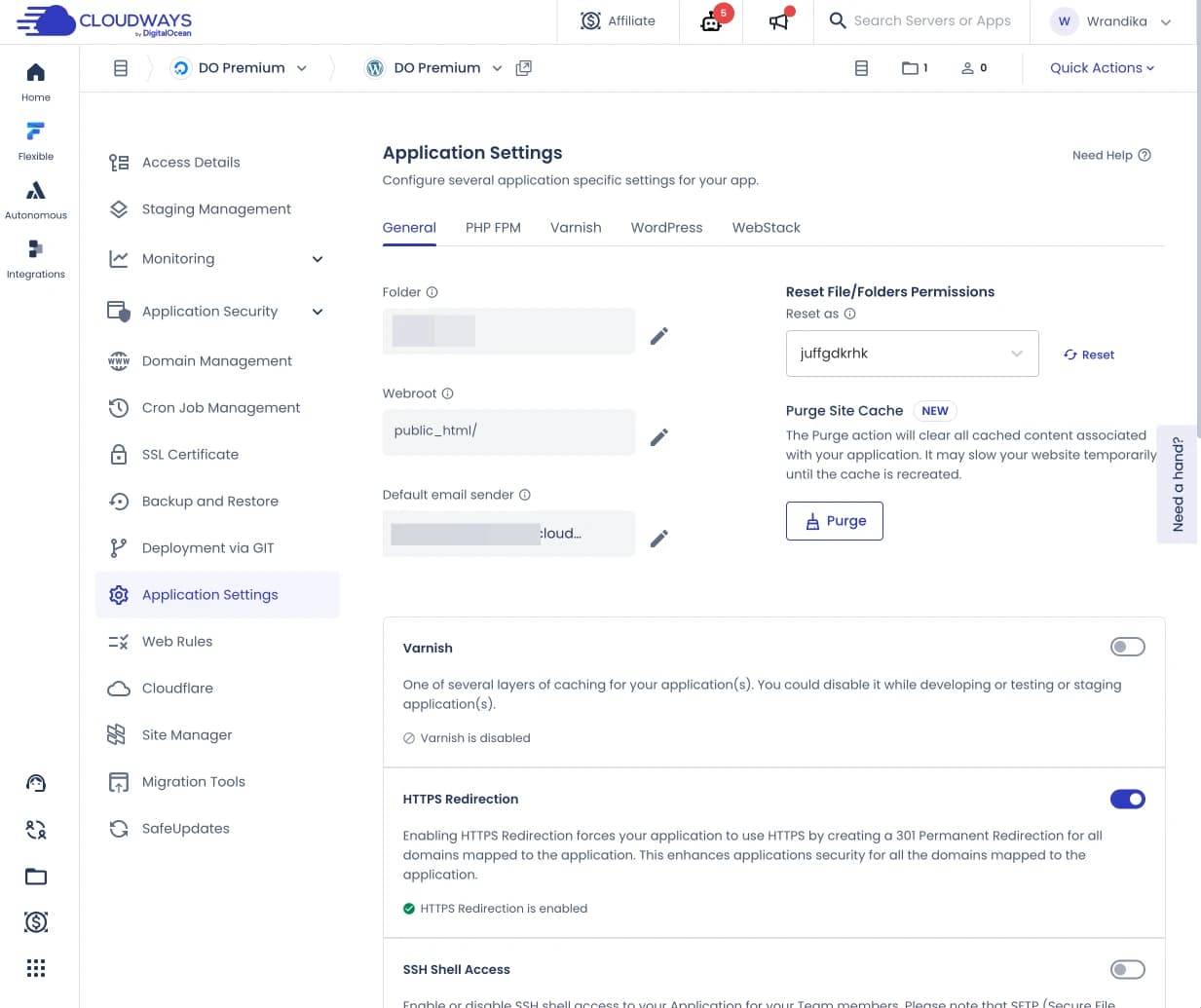Open the Flexible servers icon
The width and height of the screenshot is (1201, 1008).
coord(36,140)
